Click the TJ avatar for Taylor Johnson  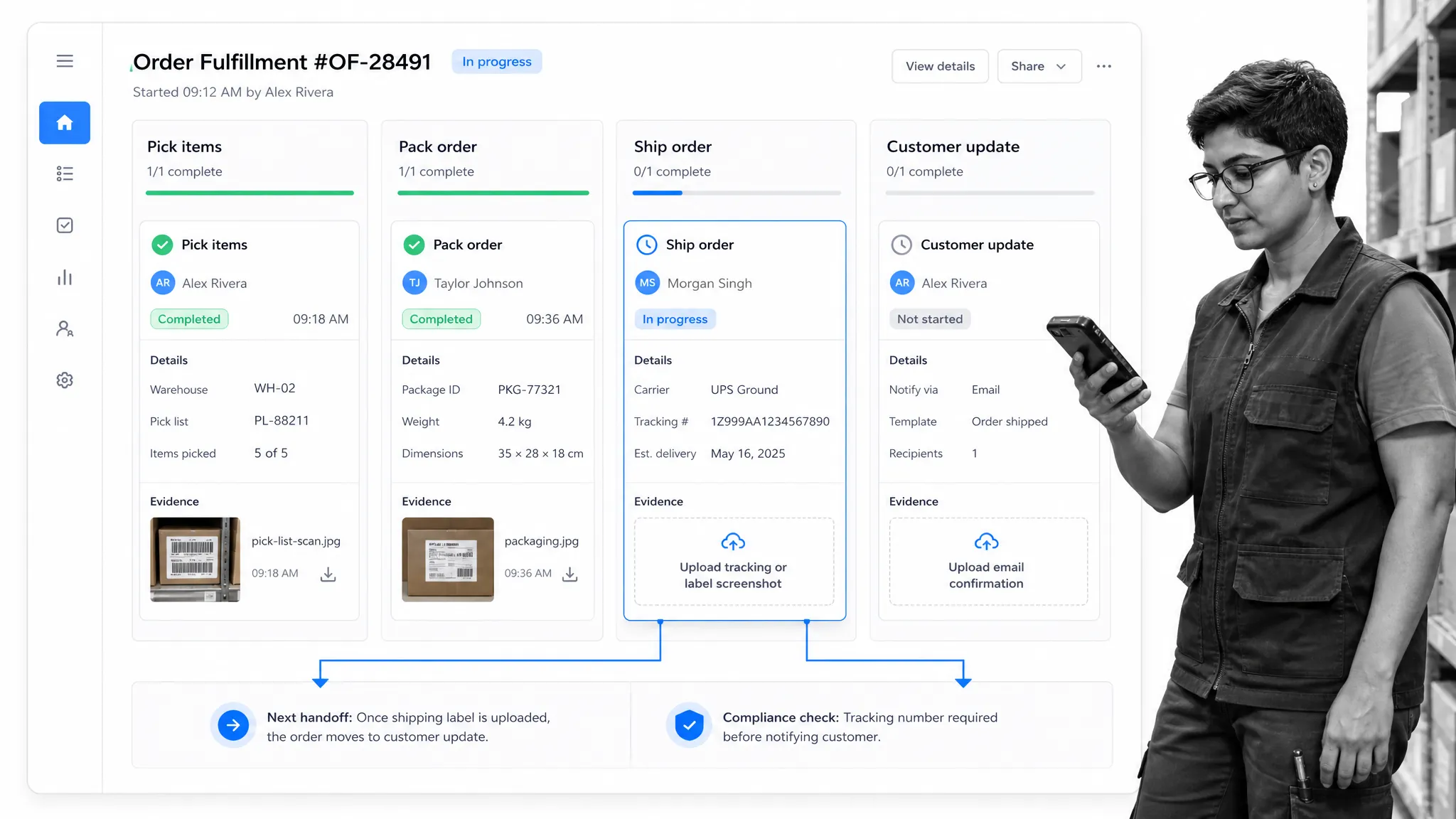pos(414,283)
